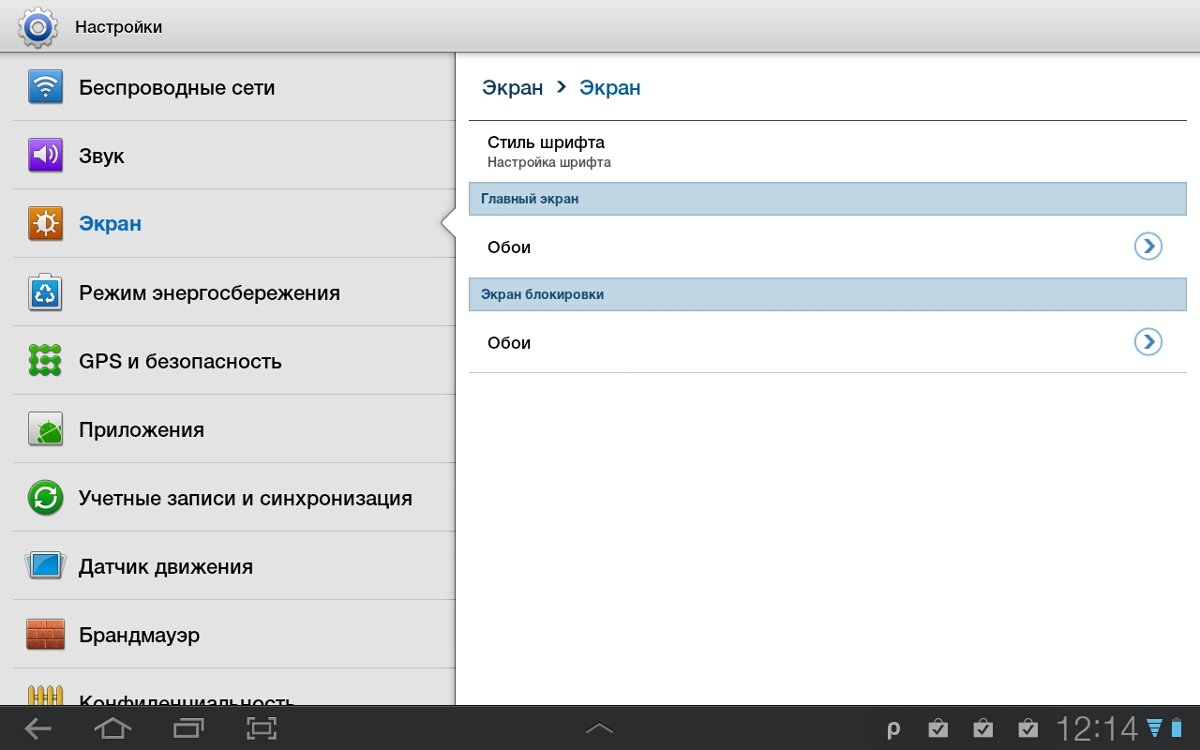Tap the clock showing 12:14
This screenshot has height=750, width=1200.
(1097, 729)
